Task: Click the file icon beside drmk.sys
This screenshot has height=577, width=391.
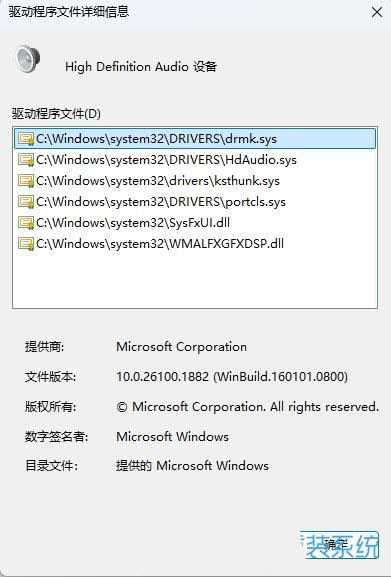Action: (26, 139)
